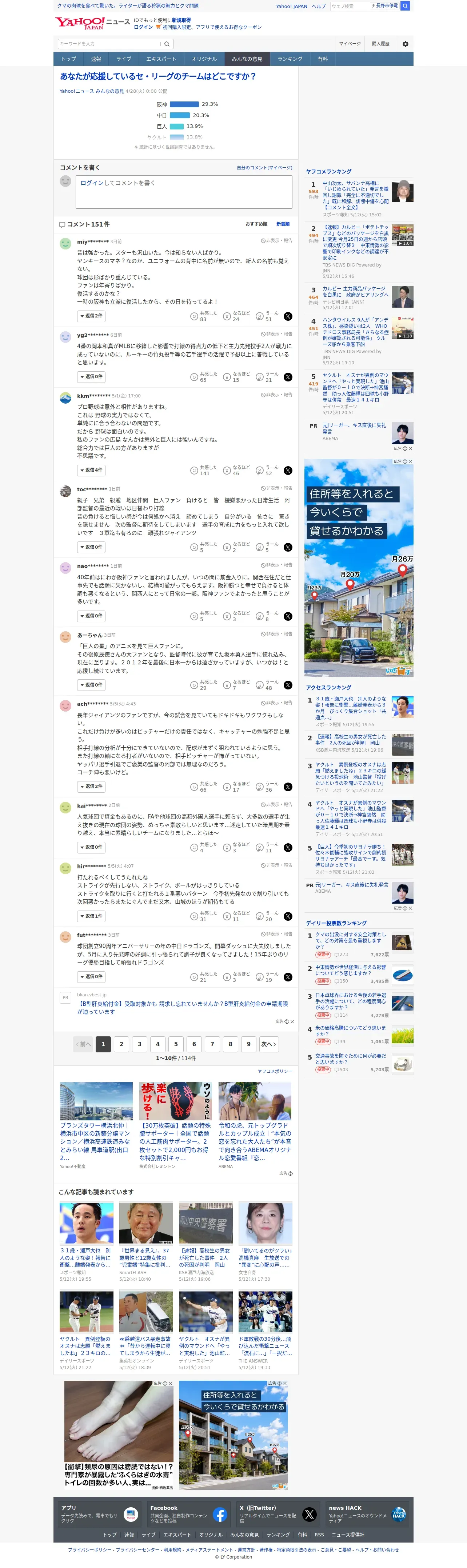This screenshot has height=1568, width=467.
Task: Click なるほど reaction on kkm******** comment
Action: click(236, 471)
